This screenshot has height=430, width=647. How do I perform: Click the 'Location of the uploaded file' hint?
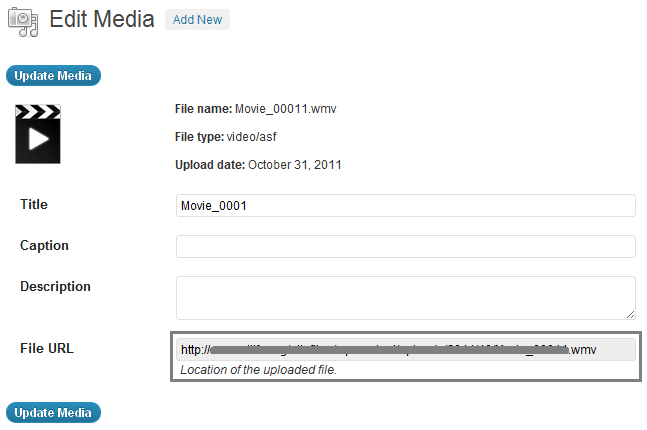click(258, 370)
